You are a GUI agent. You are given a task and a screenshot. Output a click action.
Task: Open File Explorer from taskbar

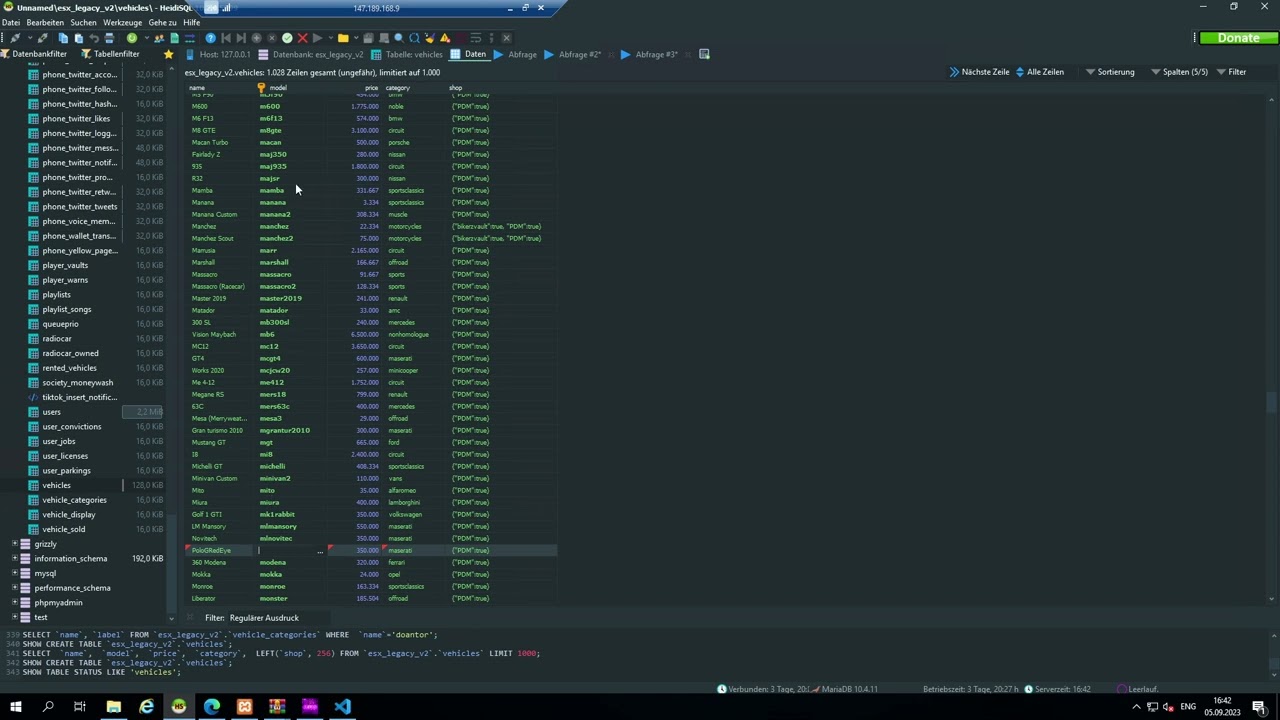click(x=114, y=706)
